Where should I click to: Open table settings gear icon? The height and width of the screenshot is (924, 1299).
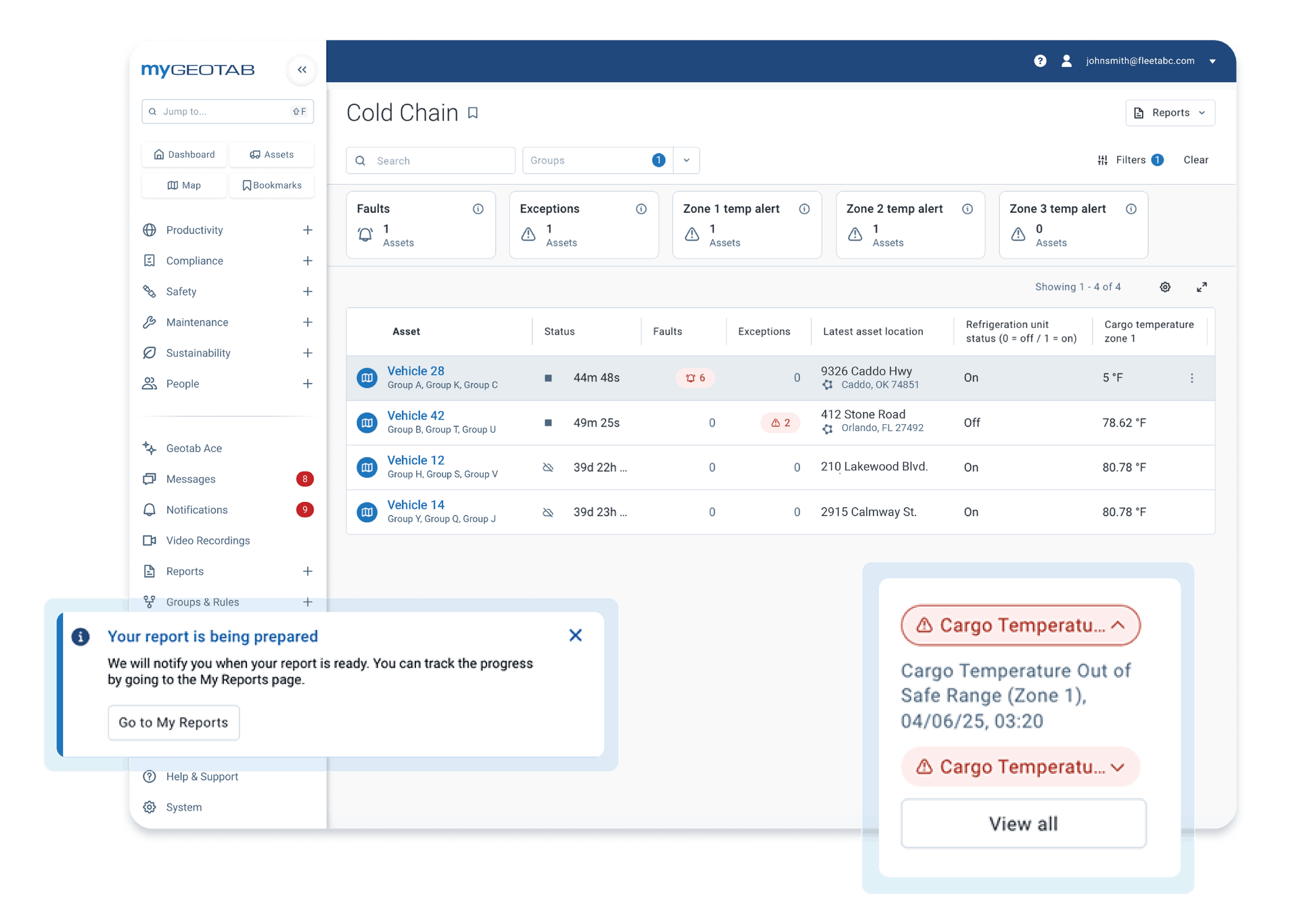[1165, 287]
